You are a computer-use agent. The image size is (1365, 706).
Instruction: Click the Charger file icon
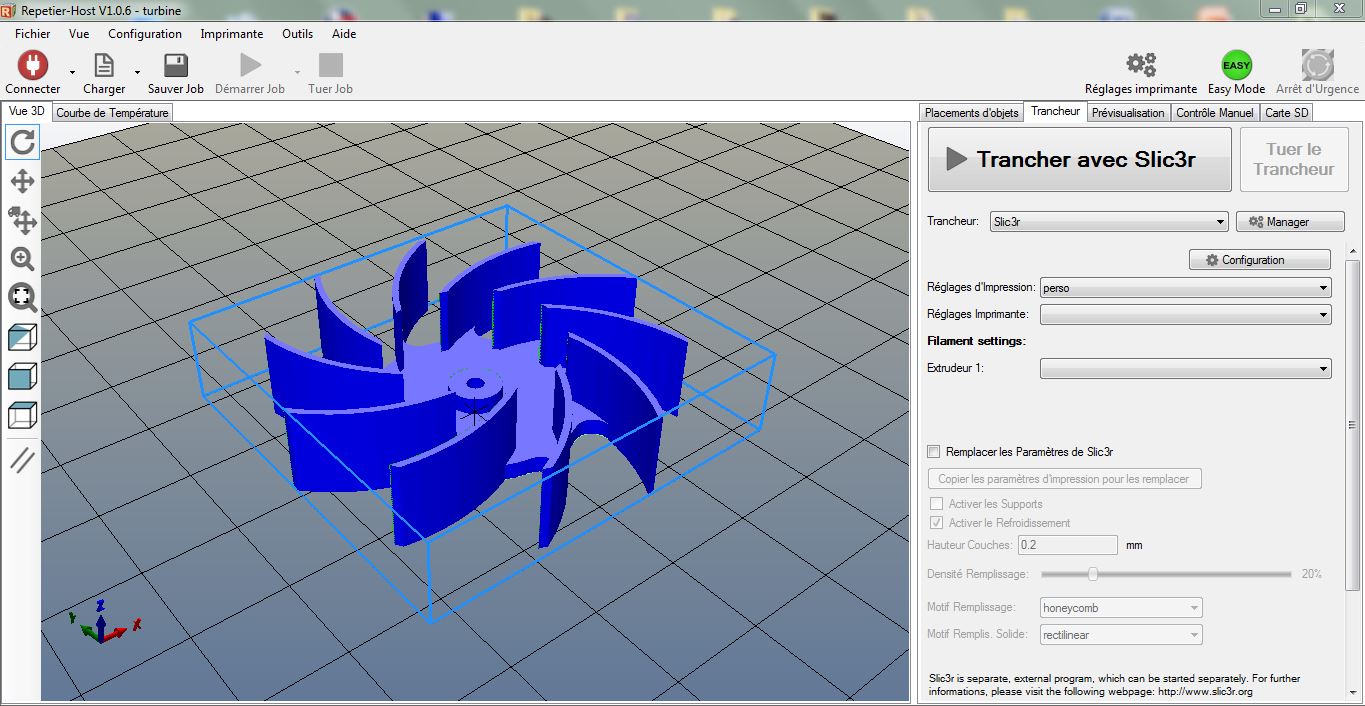104,66
